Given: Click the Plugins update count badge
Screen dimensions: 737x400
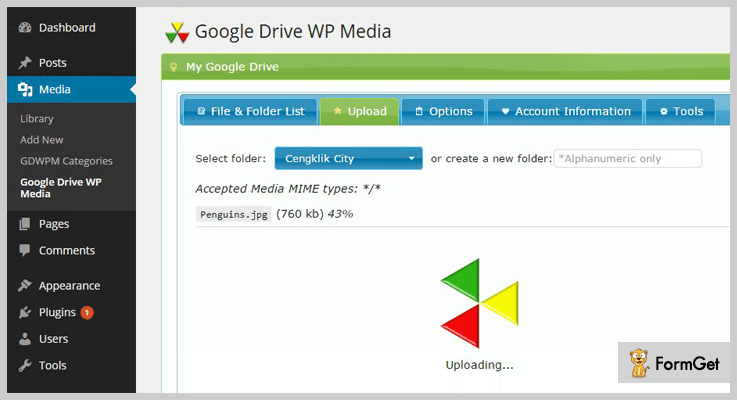Looking at the screenshot, I should coord(87,313).
